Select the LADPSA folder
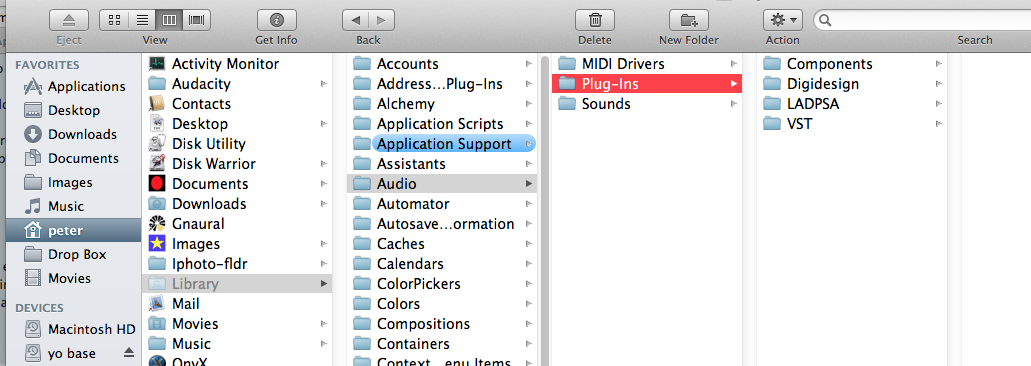This screenshot has height=366, width=1031. click(852, 104)
